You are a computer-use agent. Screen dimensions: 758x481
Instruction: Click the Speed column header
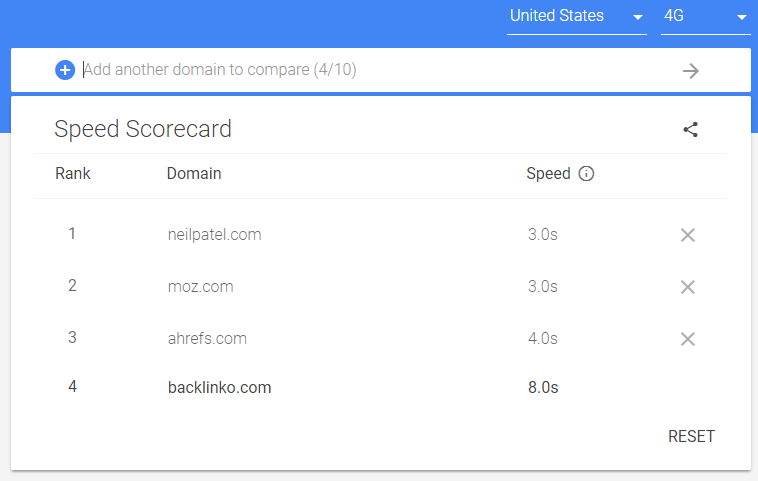point(548,174)
